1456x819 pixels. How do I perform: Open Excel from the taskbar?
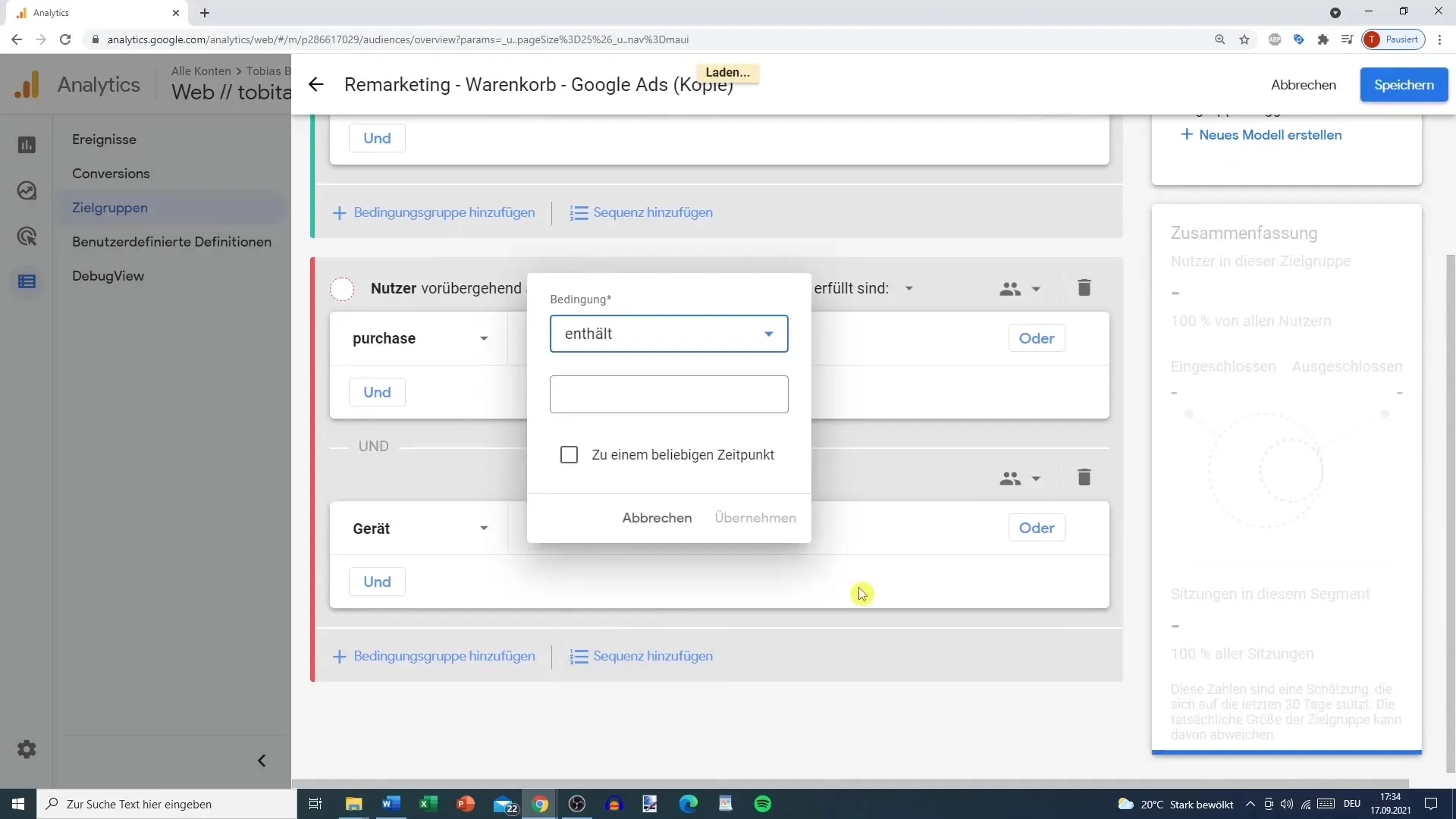click(x=428, y=804)
